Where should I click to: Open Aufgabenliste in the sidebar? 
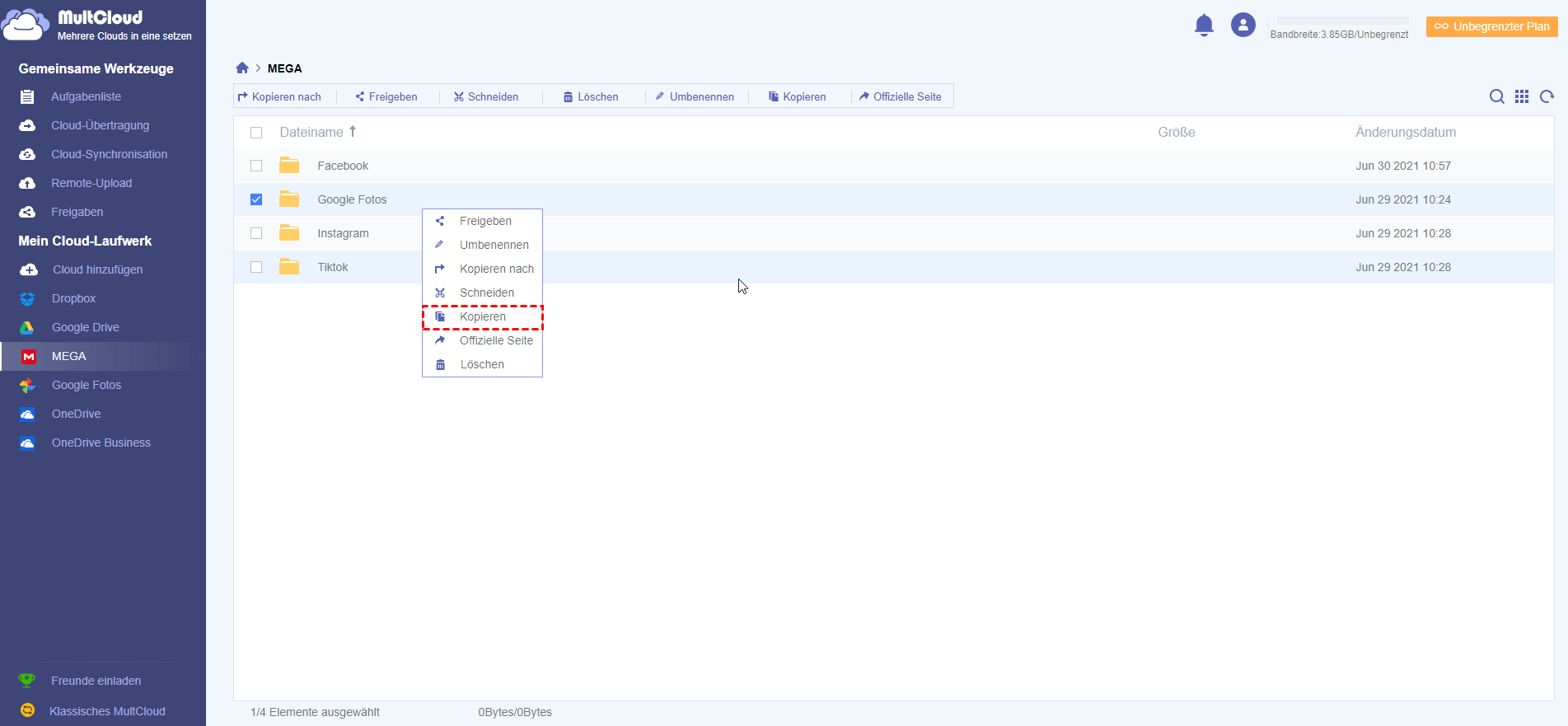(x=86, y=96)
